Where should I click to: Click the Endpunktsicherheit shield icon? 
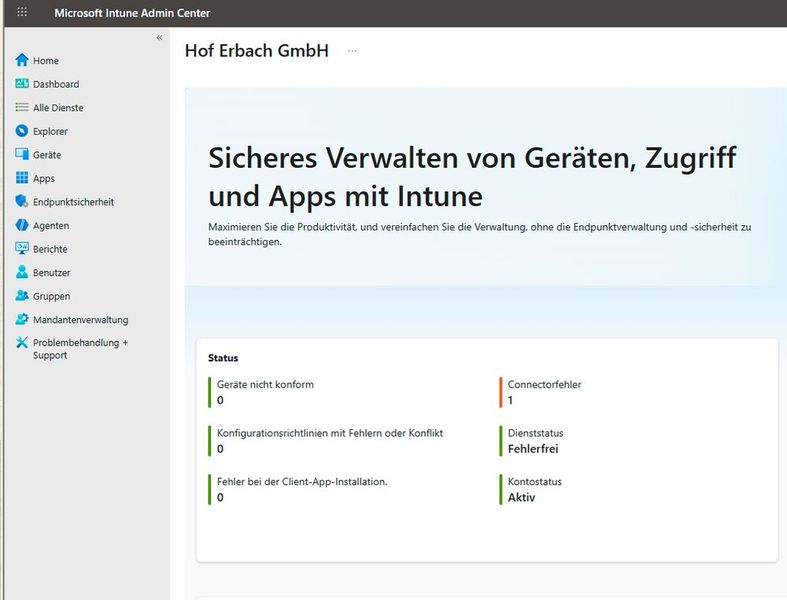point(22,202)
